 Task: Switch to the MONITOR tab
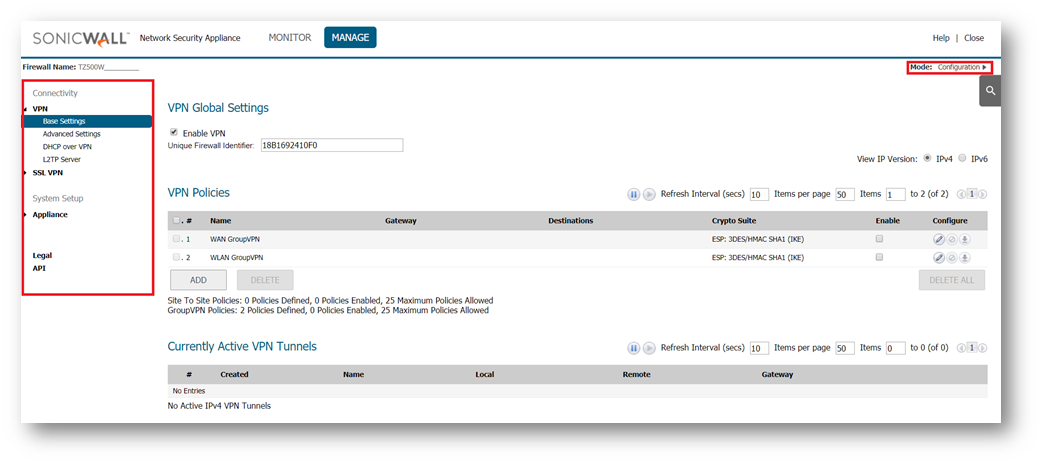[x=290, y=38]
